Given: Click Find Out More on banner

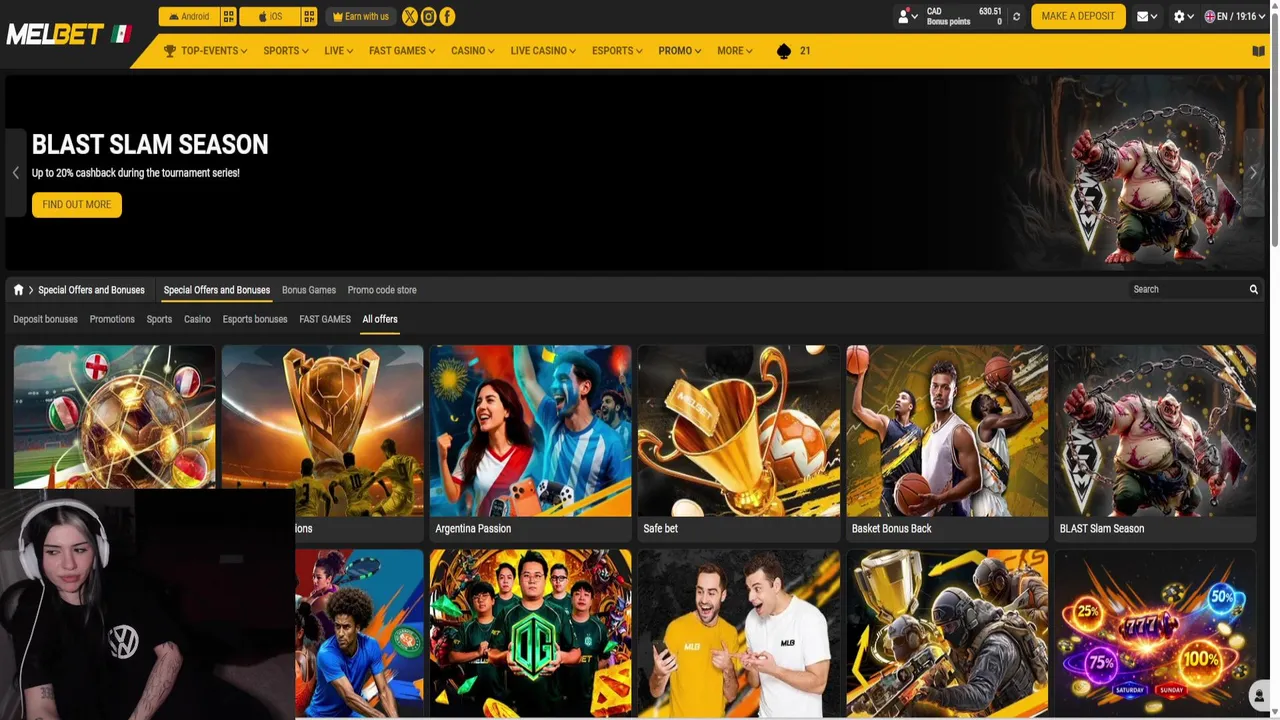Looking at the screenshot, I should [x=77, y=204].
